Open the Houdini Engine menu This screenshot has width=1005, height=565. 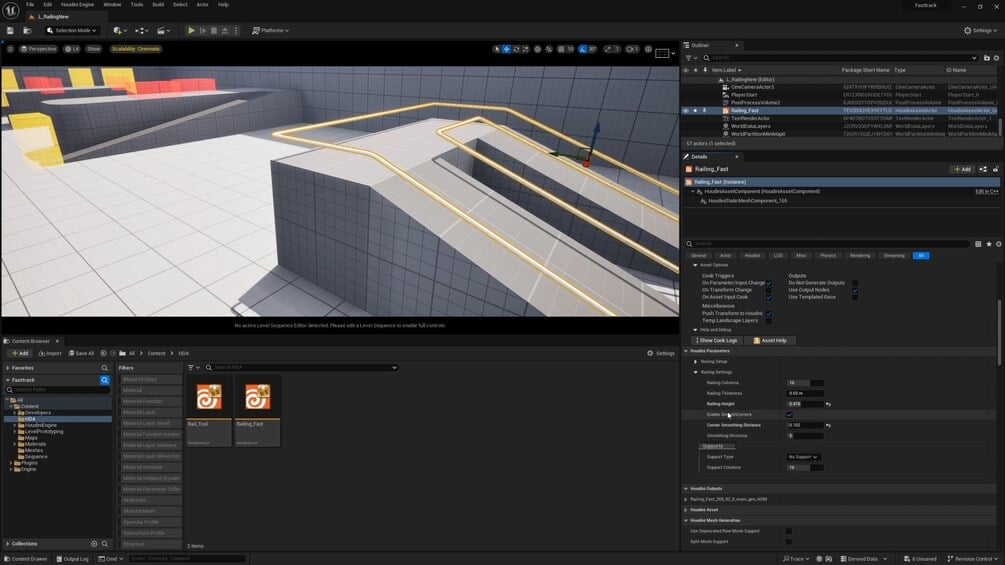point(77,4)
